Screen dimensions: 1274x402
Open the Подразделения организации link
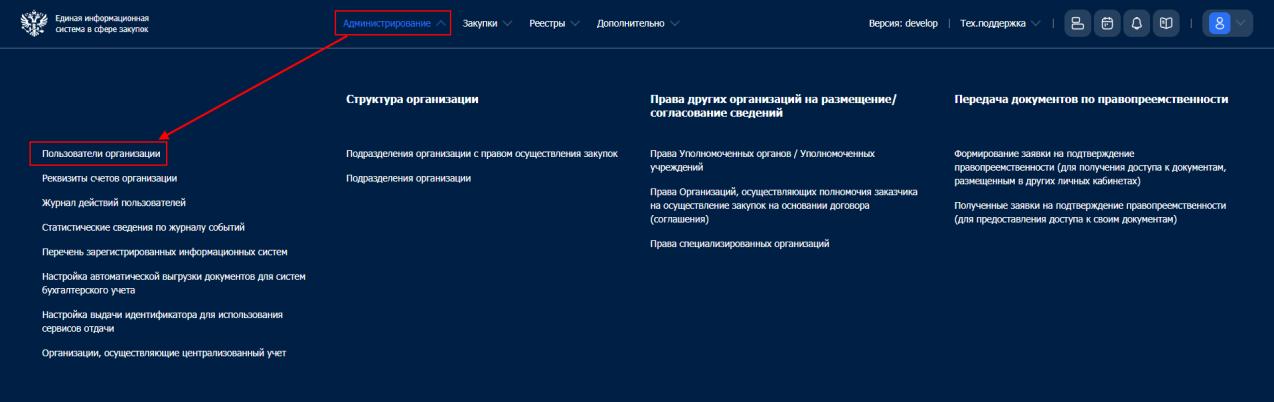(408, 178)
